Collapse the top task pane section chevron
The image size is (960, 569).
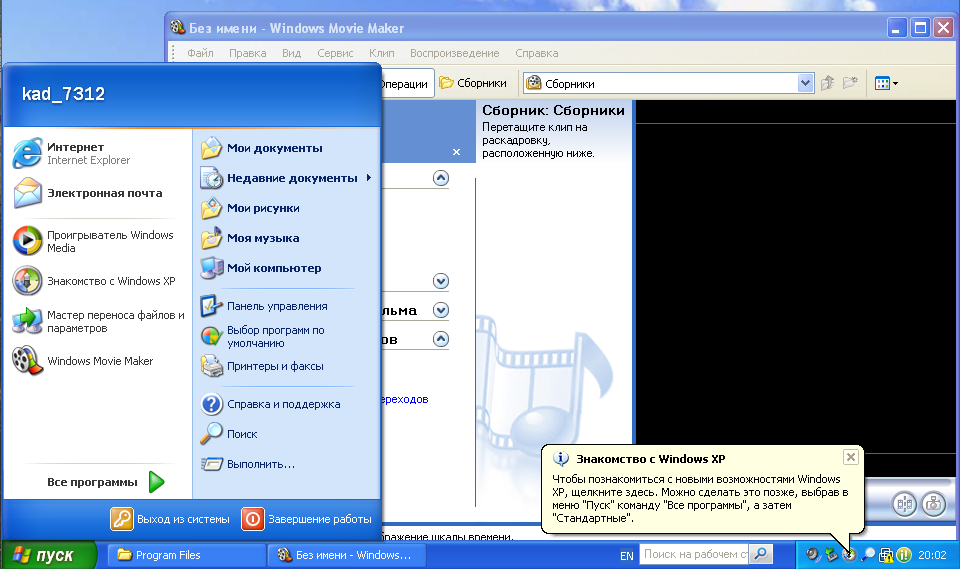(x=441, y=178)
